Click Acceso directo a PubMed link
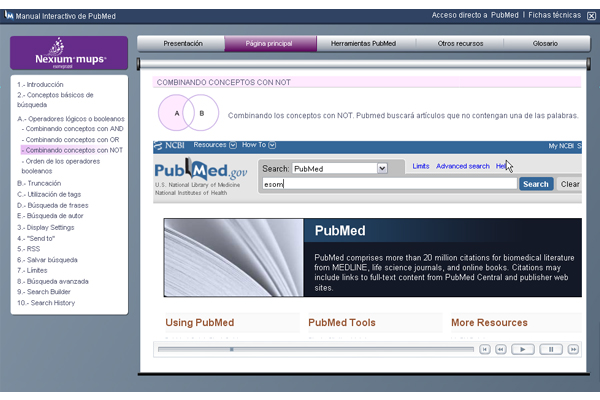600x400 pixels. pos(475,15)
